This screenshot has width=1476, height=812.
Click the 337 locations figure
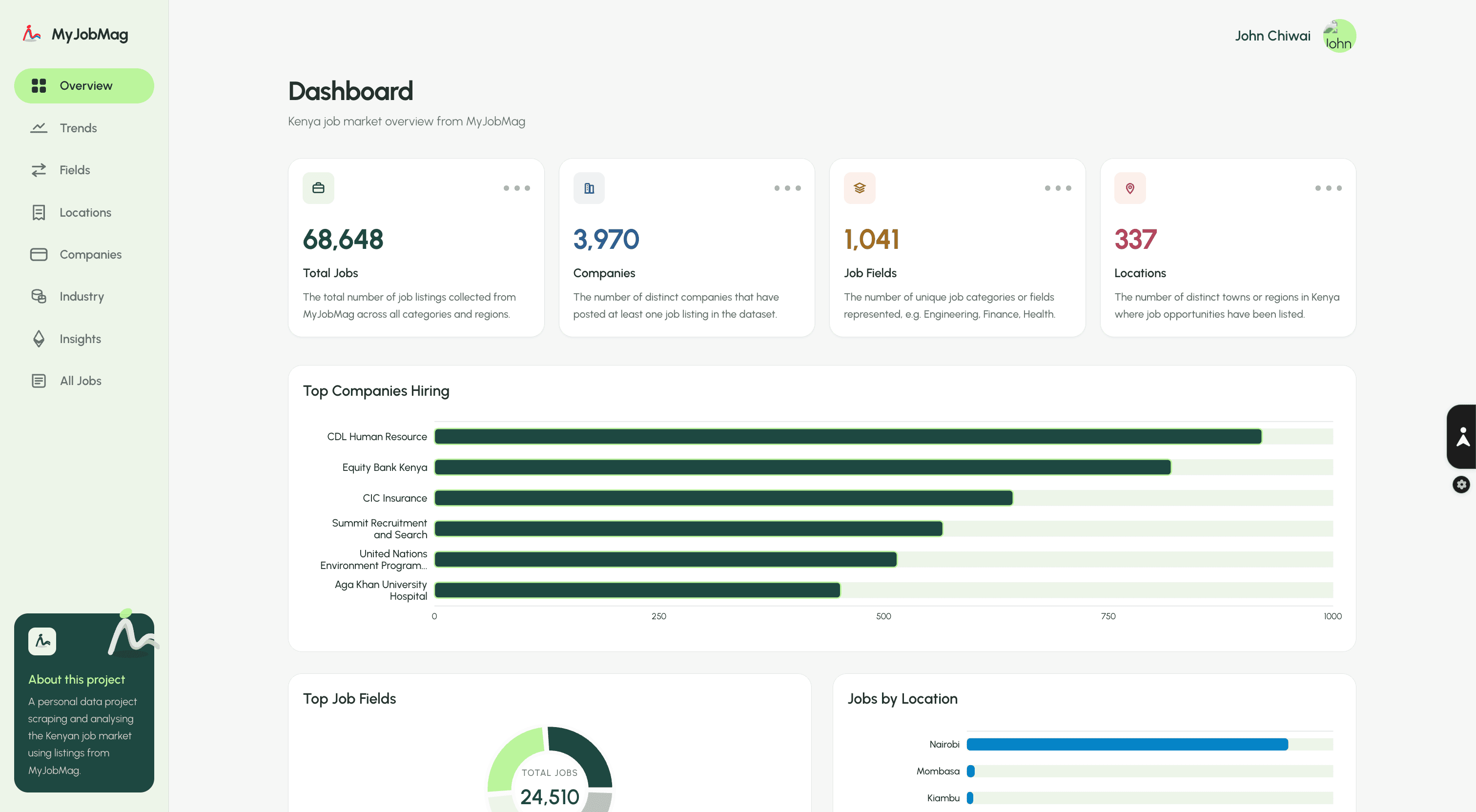point(1136,240)
